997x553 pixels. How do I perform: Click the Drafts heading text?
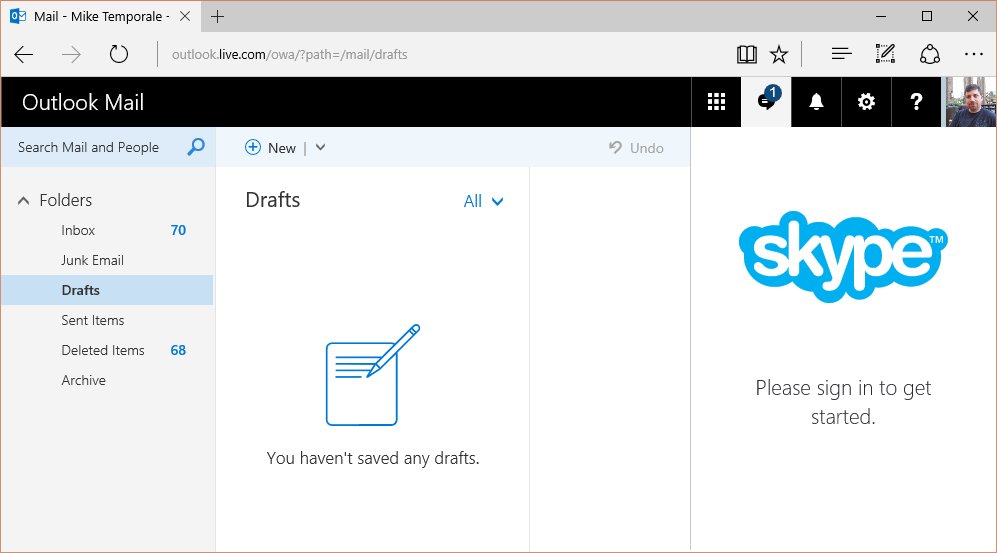(x=272, y=200)
